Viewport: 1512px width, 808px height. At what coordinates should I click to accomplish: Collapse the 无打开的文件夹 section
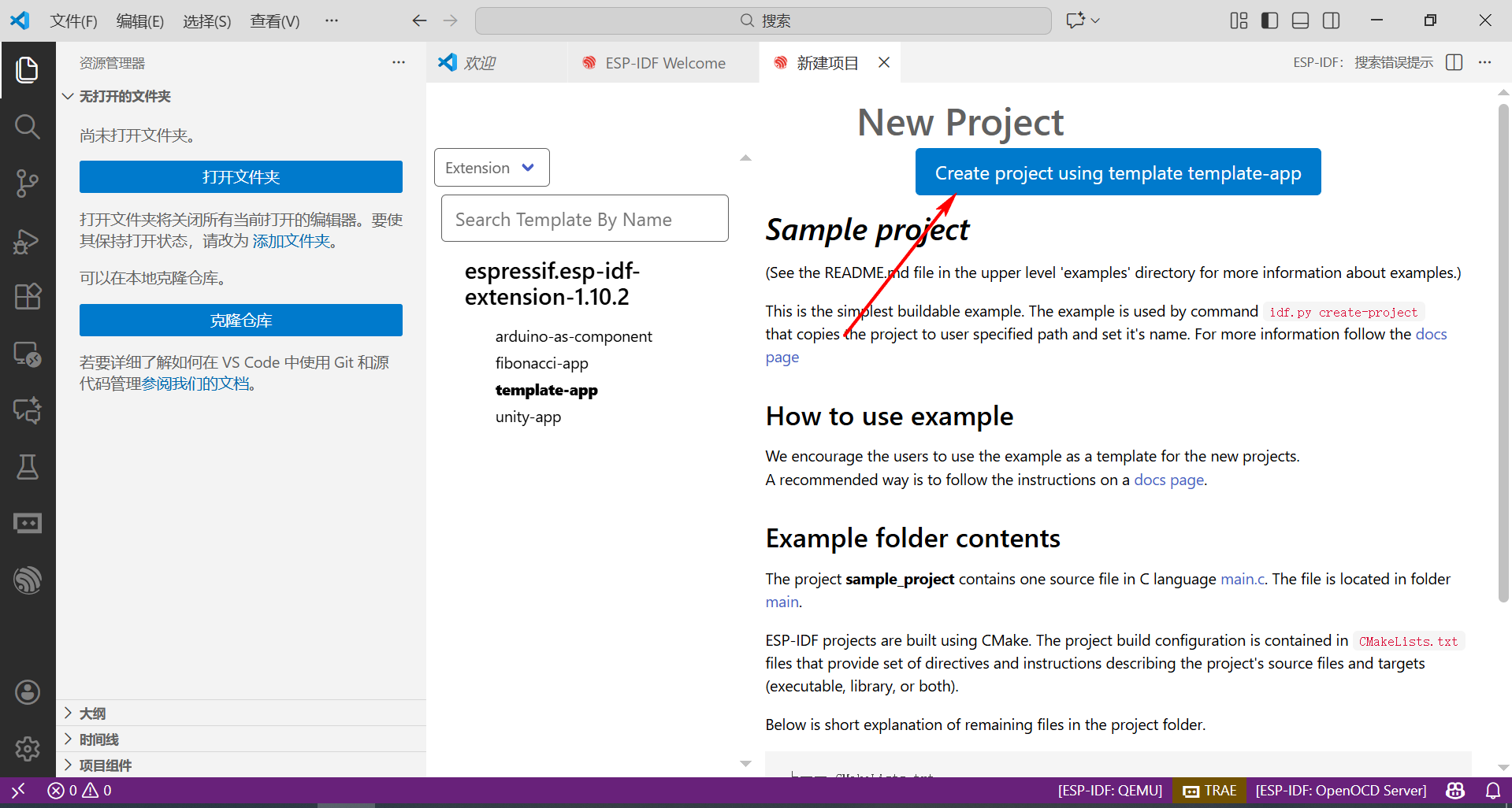240,96
